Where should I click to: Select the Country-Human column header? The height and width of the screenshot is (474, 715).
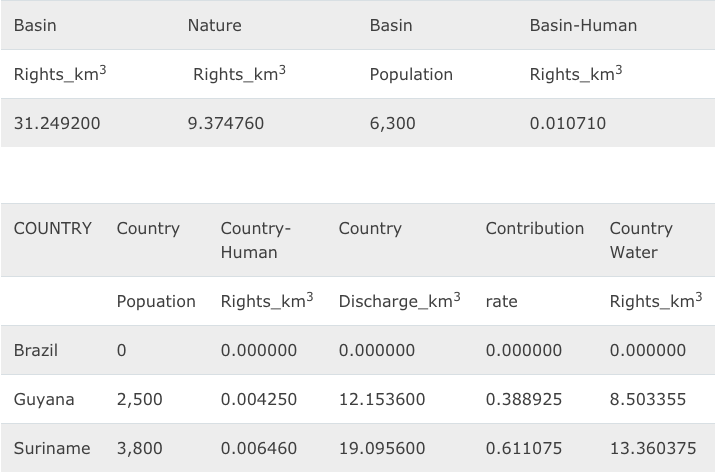click(255, 240)
